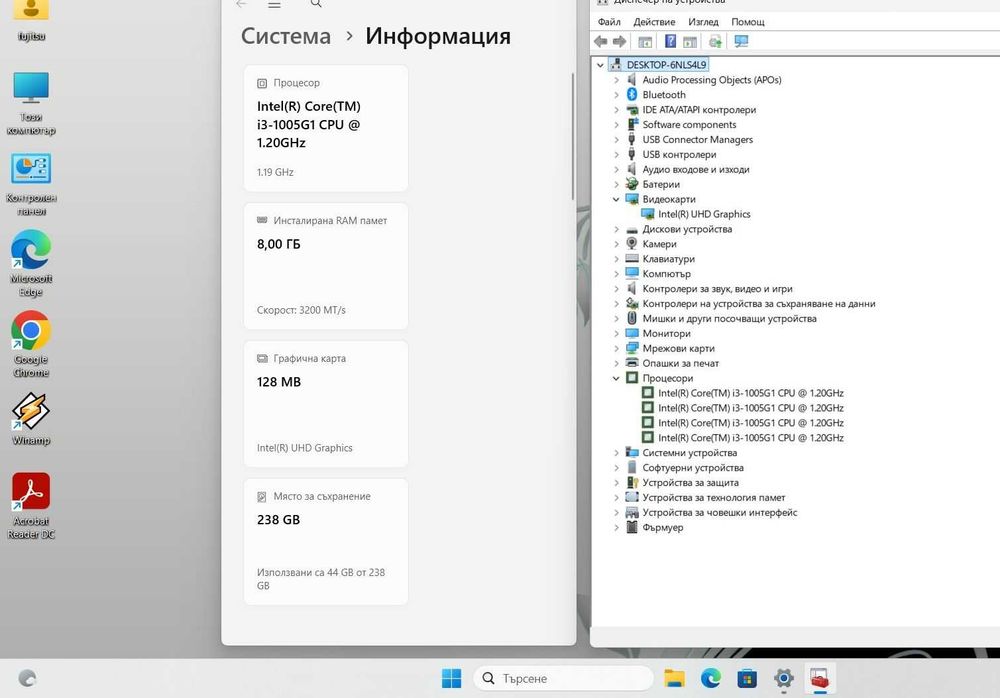Open the Изглед menu
Viewport: 1000px width, 698px height.
click(x=703, y=22)
